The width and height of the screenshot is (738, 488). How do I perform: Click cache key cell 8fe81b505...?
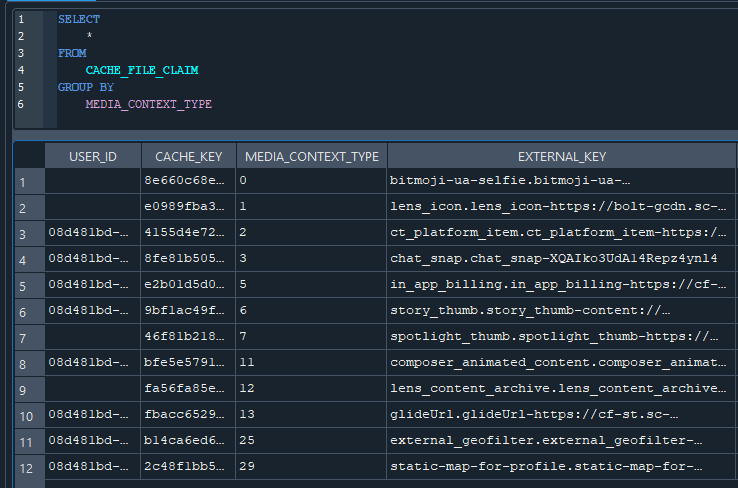pos(188,258)
